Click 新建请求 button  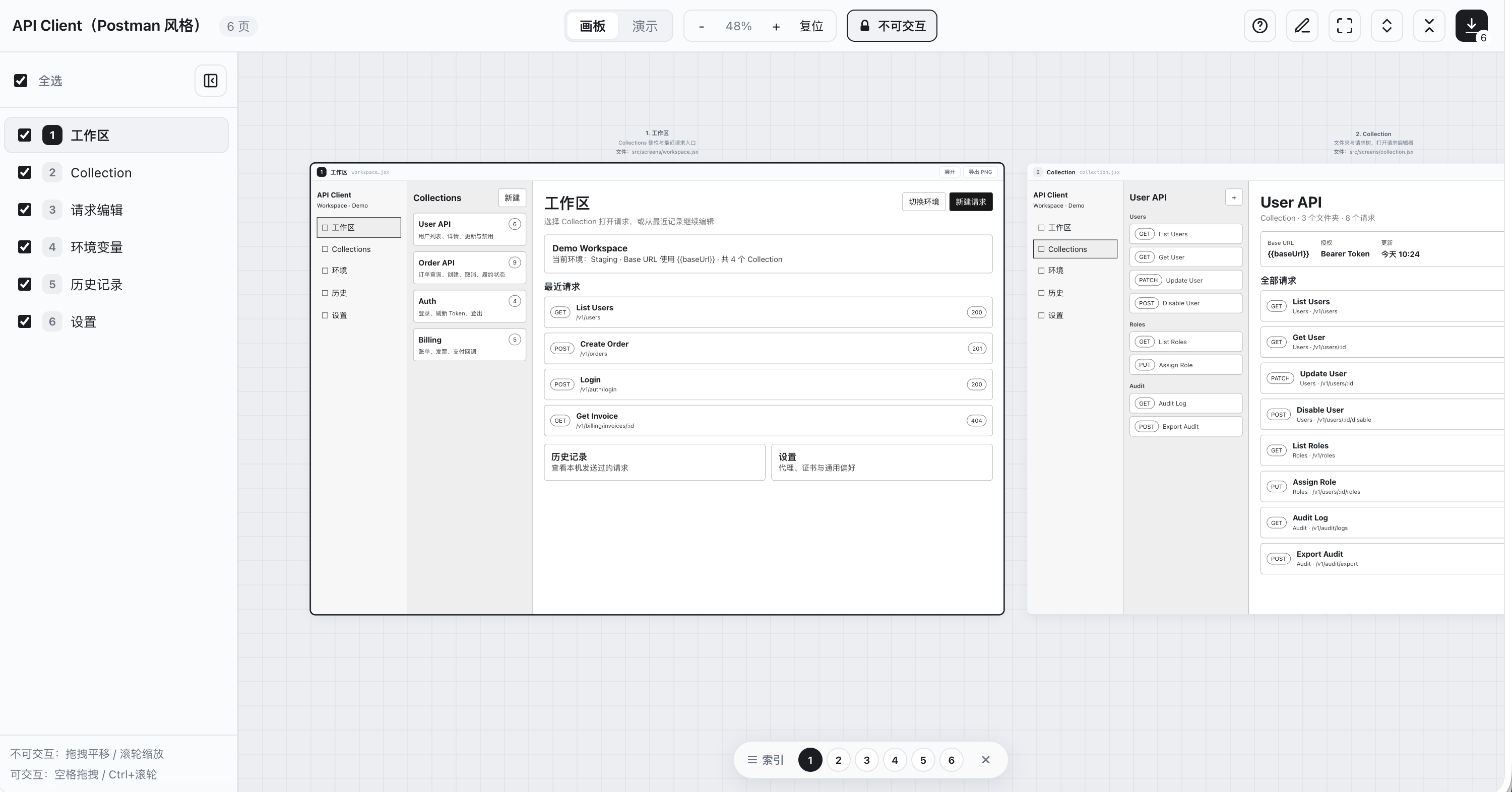[970, 201]
